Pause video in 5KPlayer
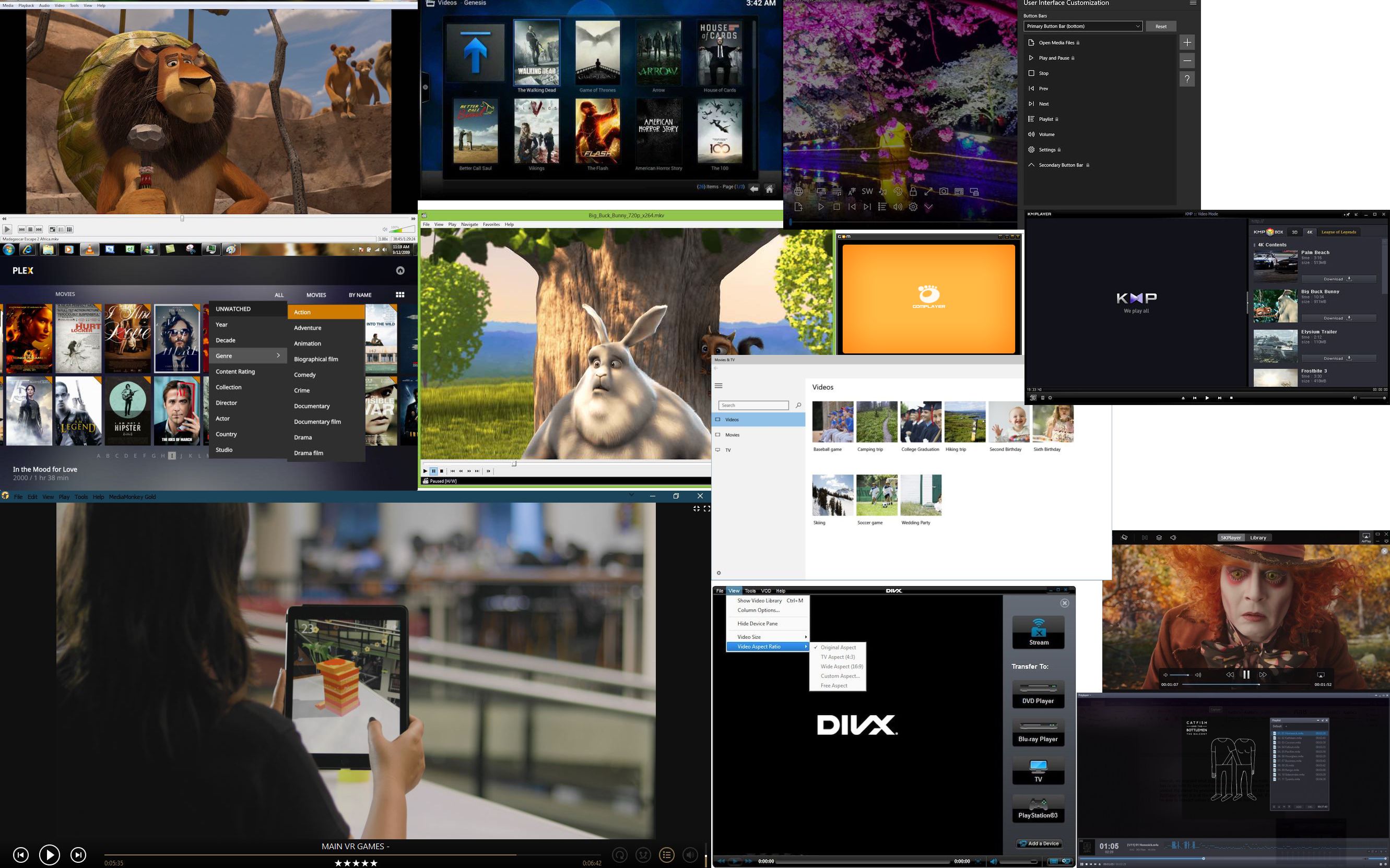The height and width of the screenshot is (868, 1390). [1246, 674]
